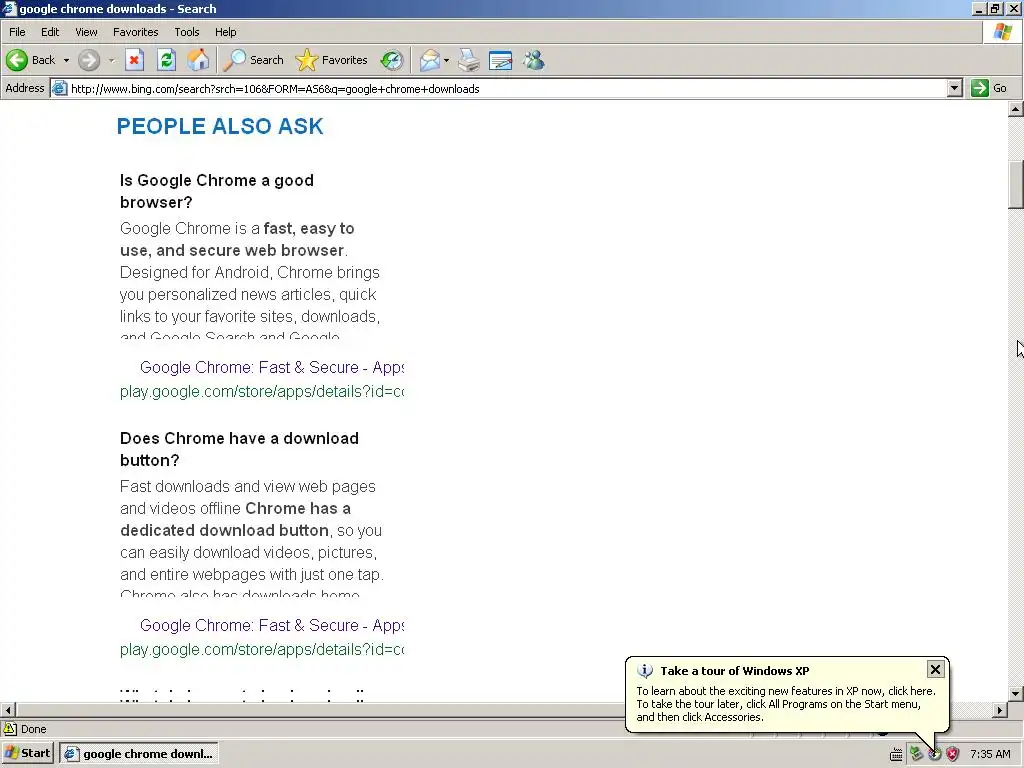This screenshot has width=1024, height=768.
Task: Click the Take a tour balloon message
Action: click(786, 703)
